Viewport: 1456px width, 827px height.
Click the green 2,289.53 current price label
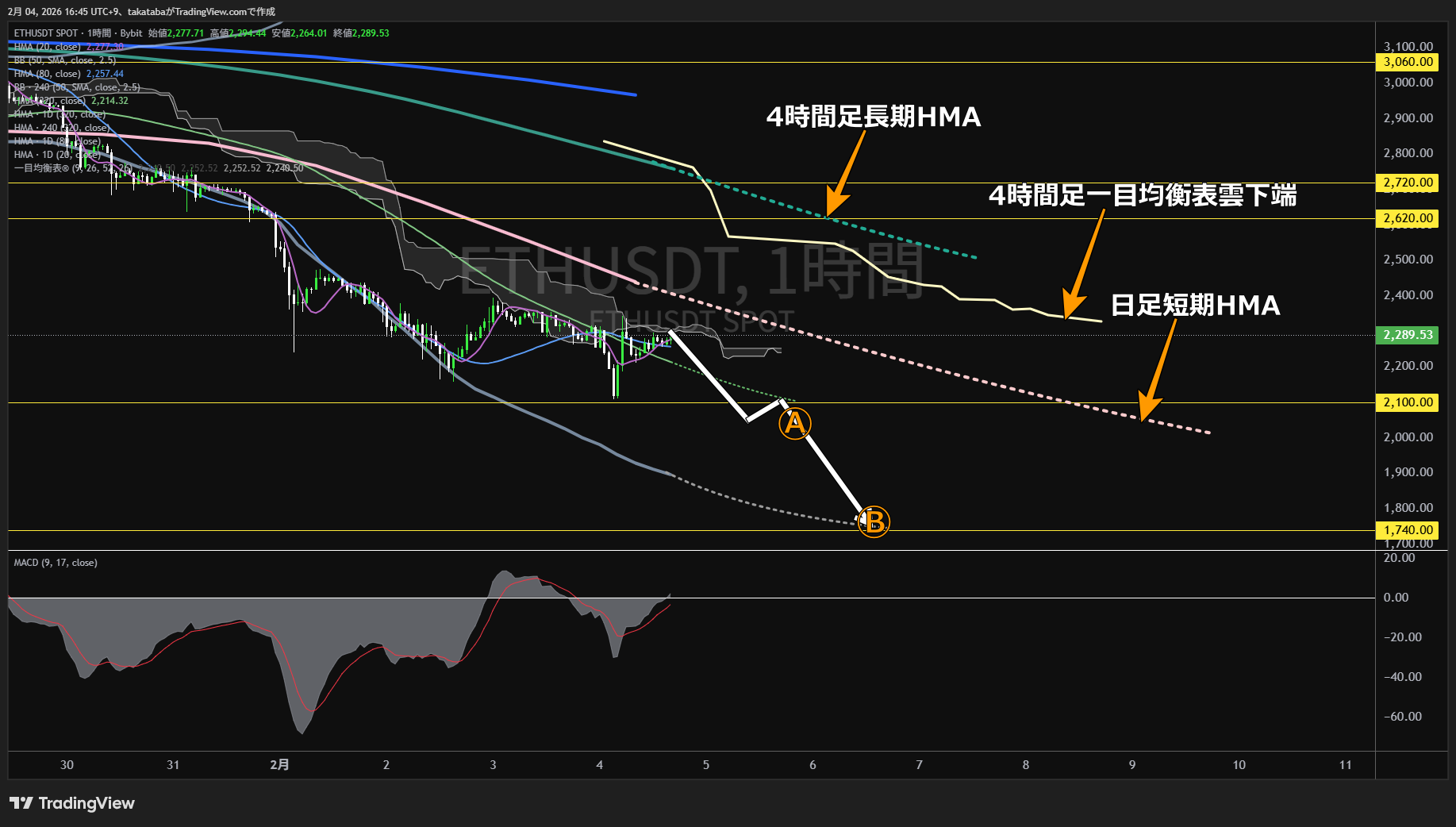pos(1408,335)
